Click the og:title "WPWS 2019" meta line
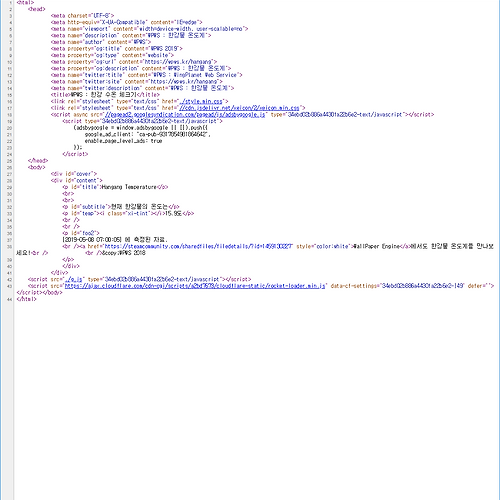The width and height of the screenshot is (500, 500). [x=116, y=49]
